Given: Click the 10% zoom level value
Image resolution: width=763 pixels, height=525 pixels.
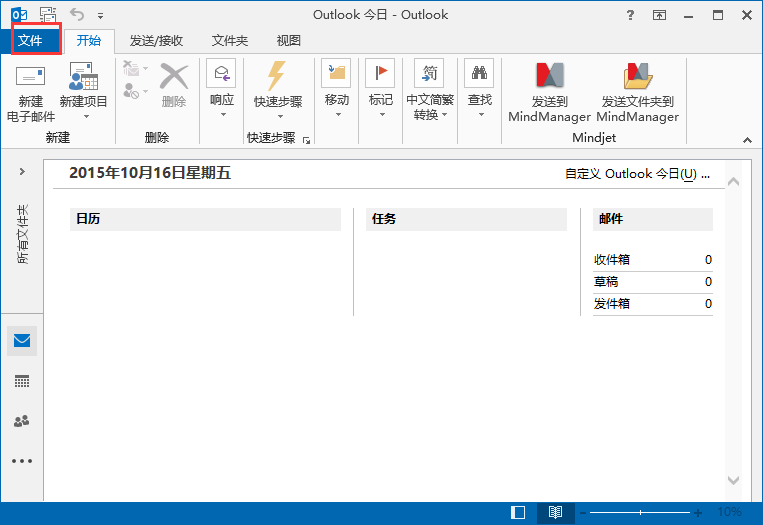Looking at the screenshot, I should click(729, 512).
